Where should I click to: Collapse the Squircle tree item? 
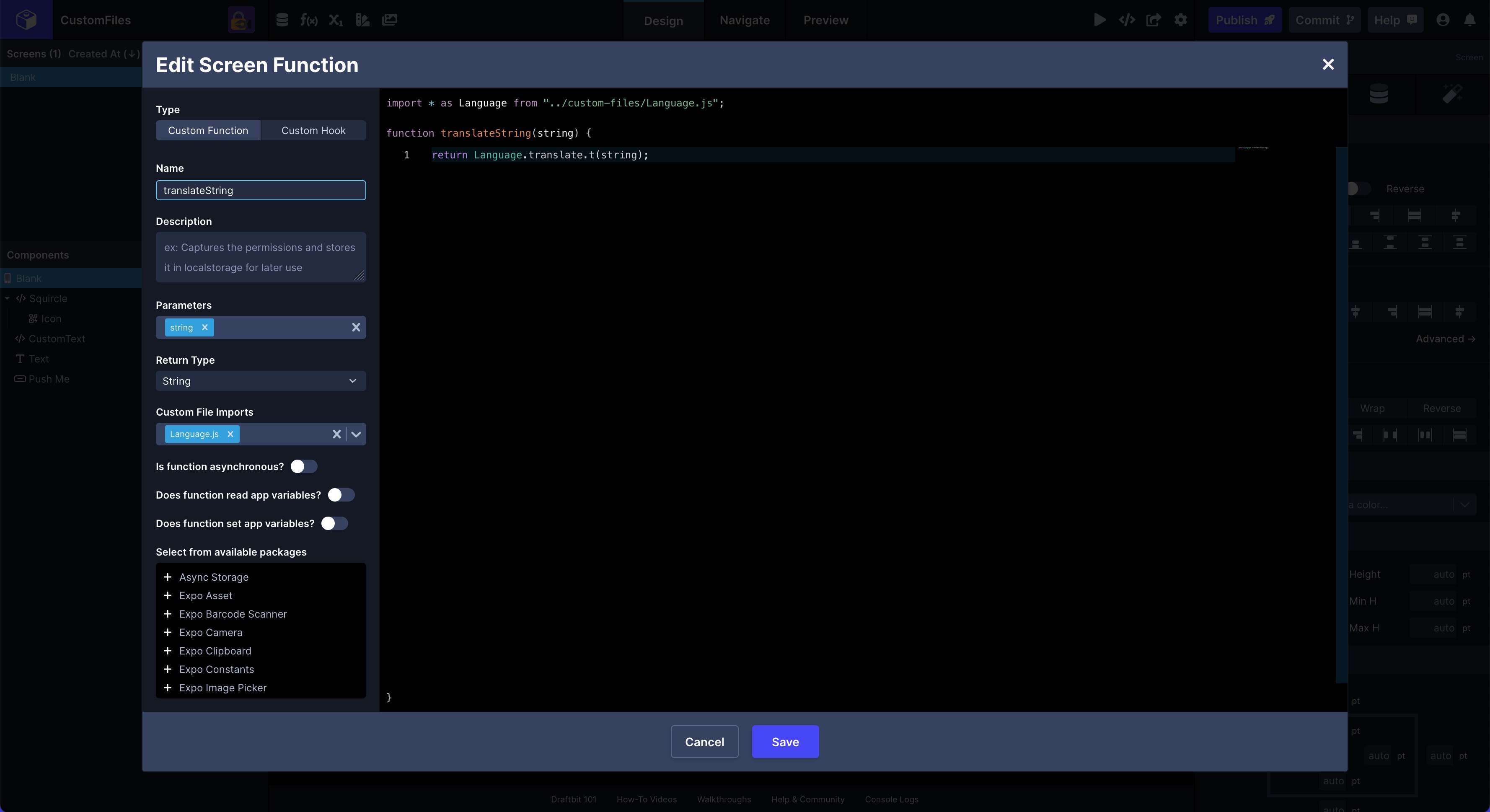point(7,298)
